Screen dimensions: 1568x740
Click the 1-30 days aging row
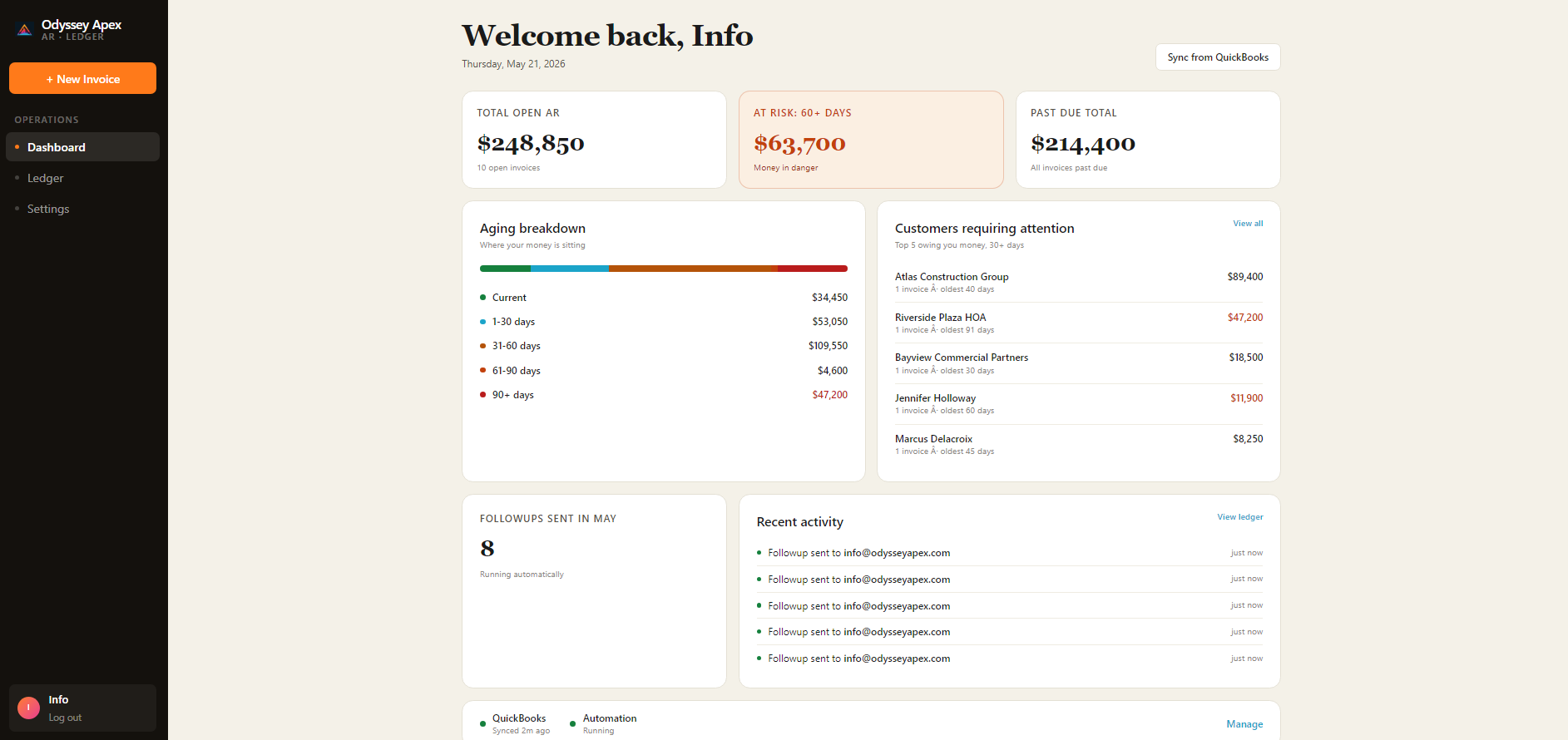tap(664, 322)
